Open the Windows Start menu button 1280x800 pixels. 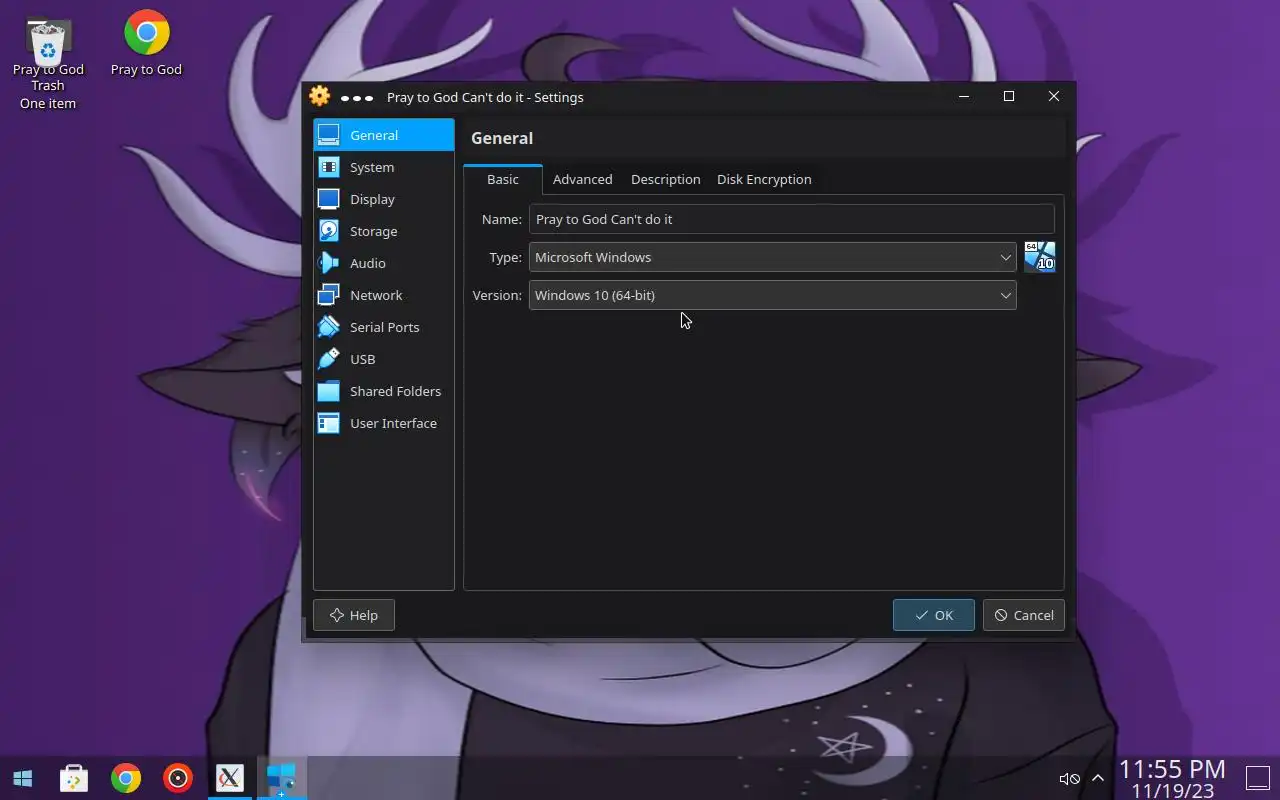point(22,778)
